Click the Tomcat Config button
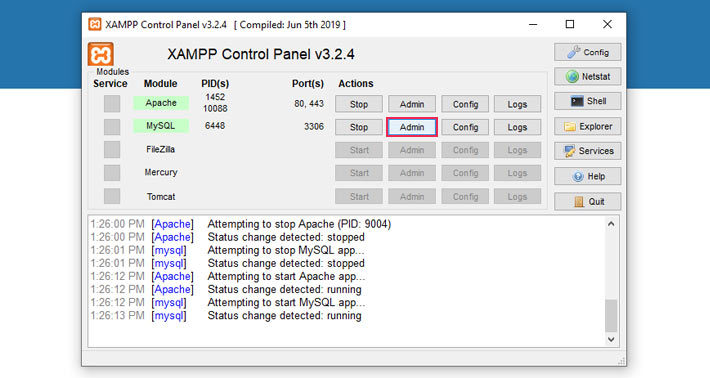710x378 pixels. tap(465, 196)
